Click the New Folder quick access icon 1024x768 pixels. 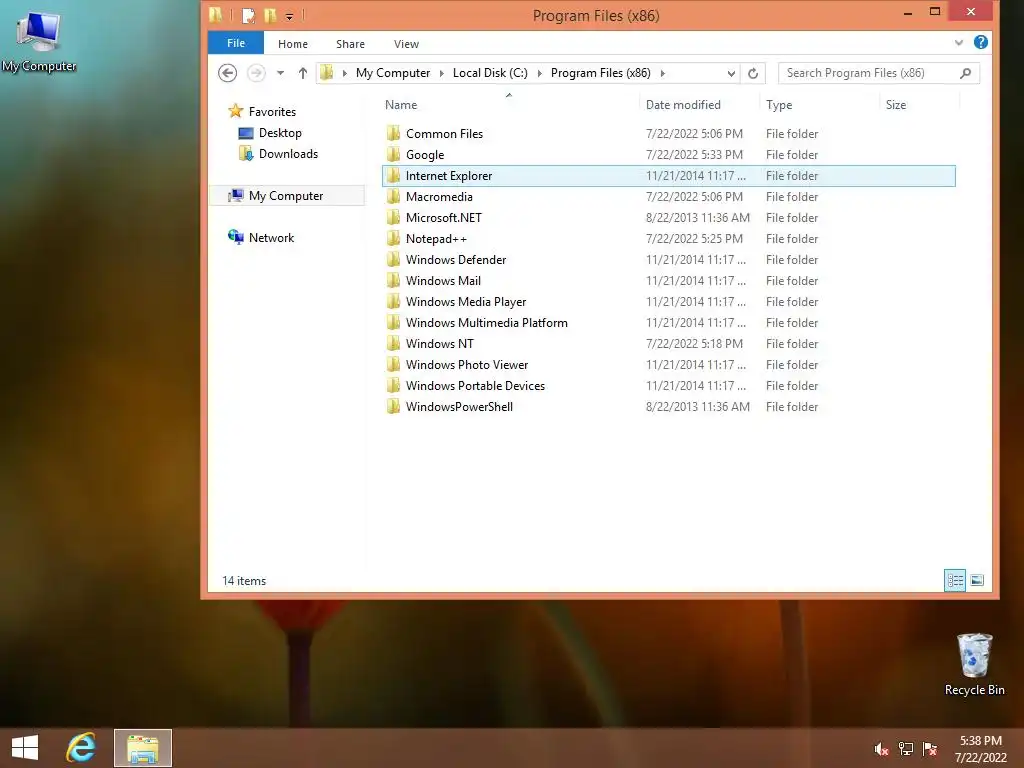click(270, 15)
